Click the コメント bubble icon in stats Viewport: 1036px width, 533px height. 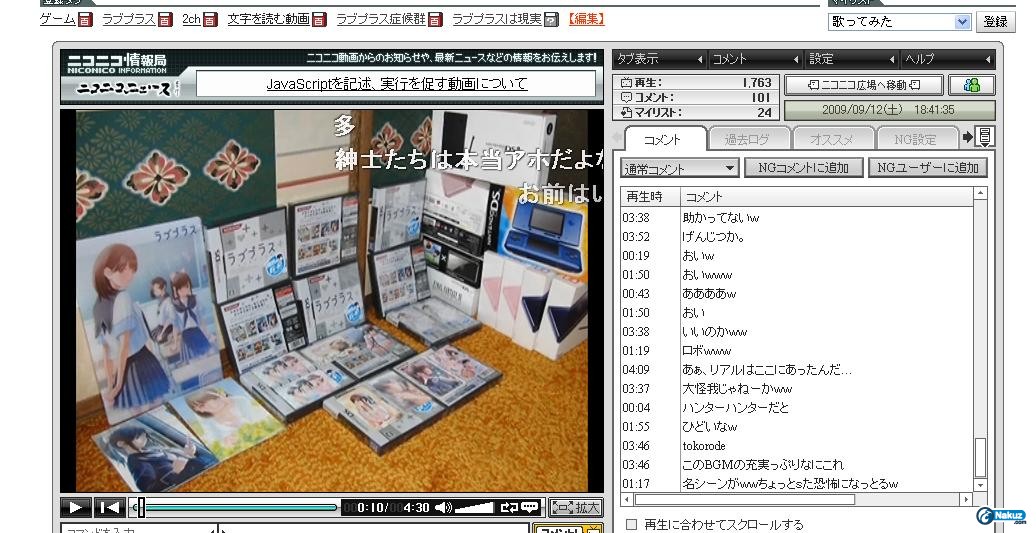[x=626, y=98]
